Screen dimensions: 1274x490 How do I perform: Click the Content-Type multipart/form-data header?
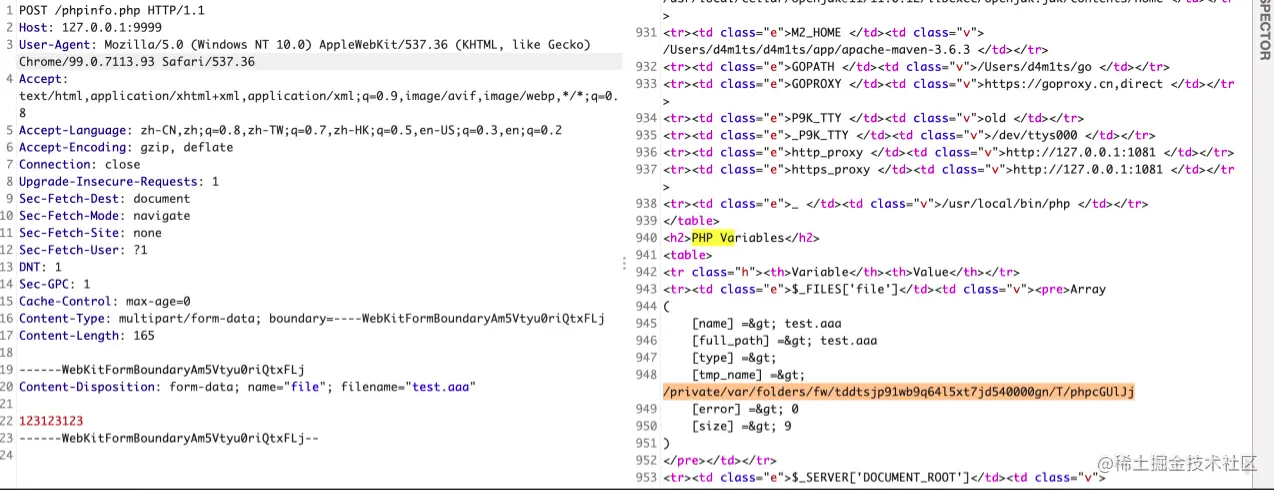click(x=312, y=318)
